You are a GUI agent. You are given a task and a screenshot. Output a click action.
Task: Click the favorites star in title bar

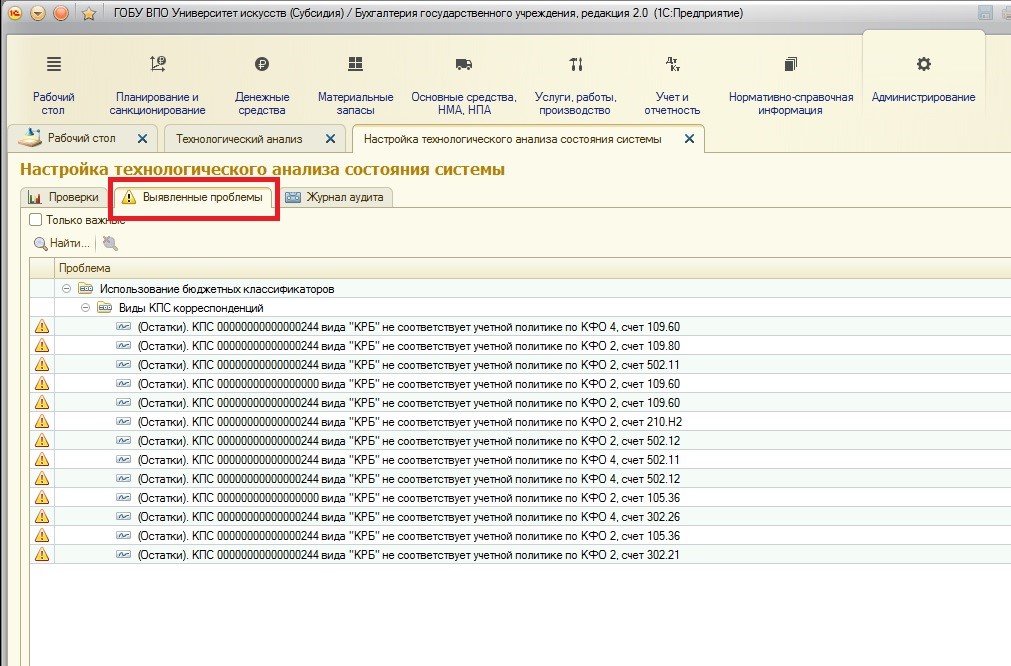[x=88, y=13]
